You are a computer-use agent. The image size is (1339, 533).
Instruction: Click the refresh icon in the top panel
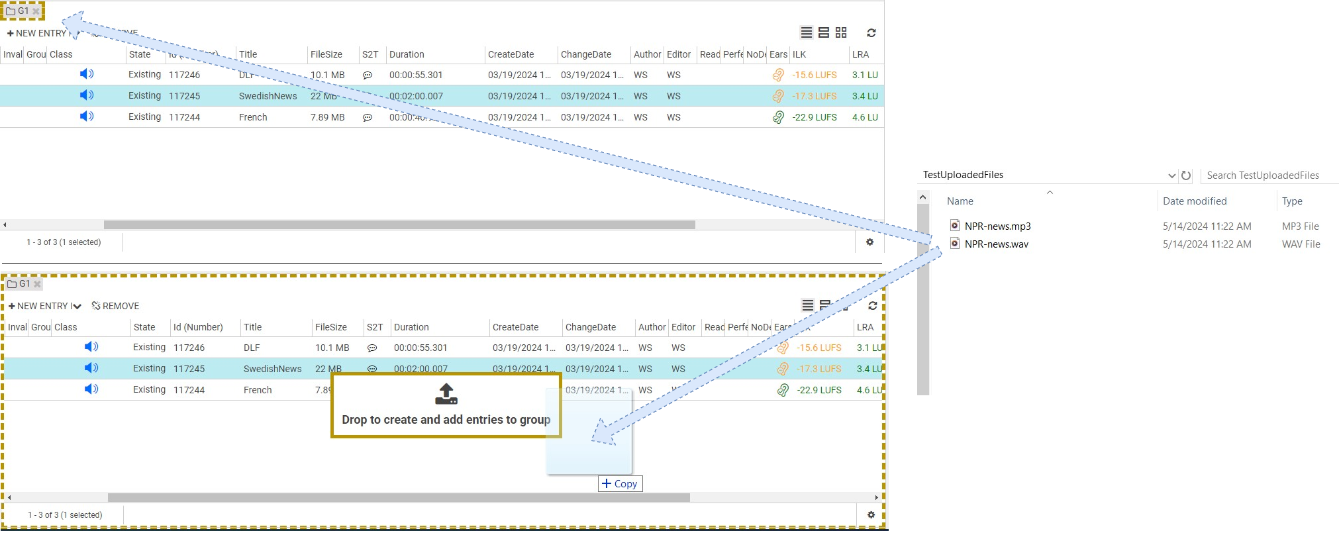[871, 33]
